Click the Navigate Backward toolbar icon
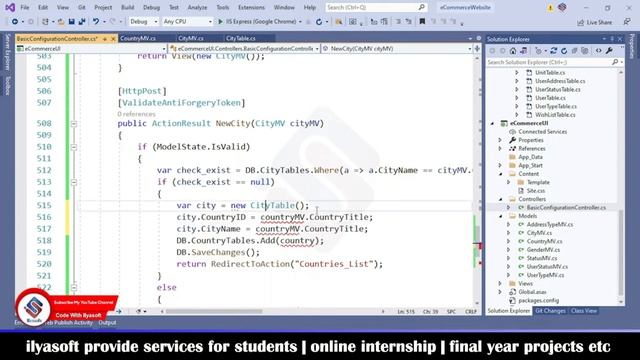The image size is (640, 360). (15, 22)
